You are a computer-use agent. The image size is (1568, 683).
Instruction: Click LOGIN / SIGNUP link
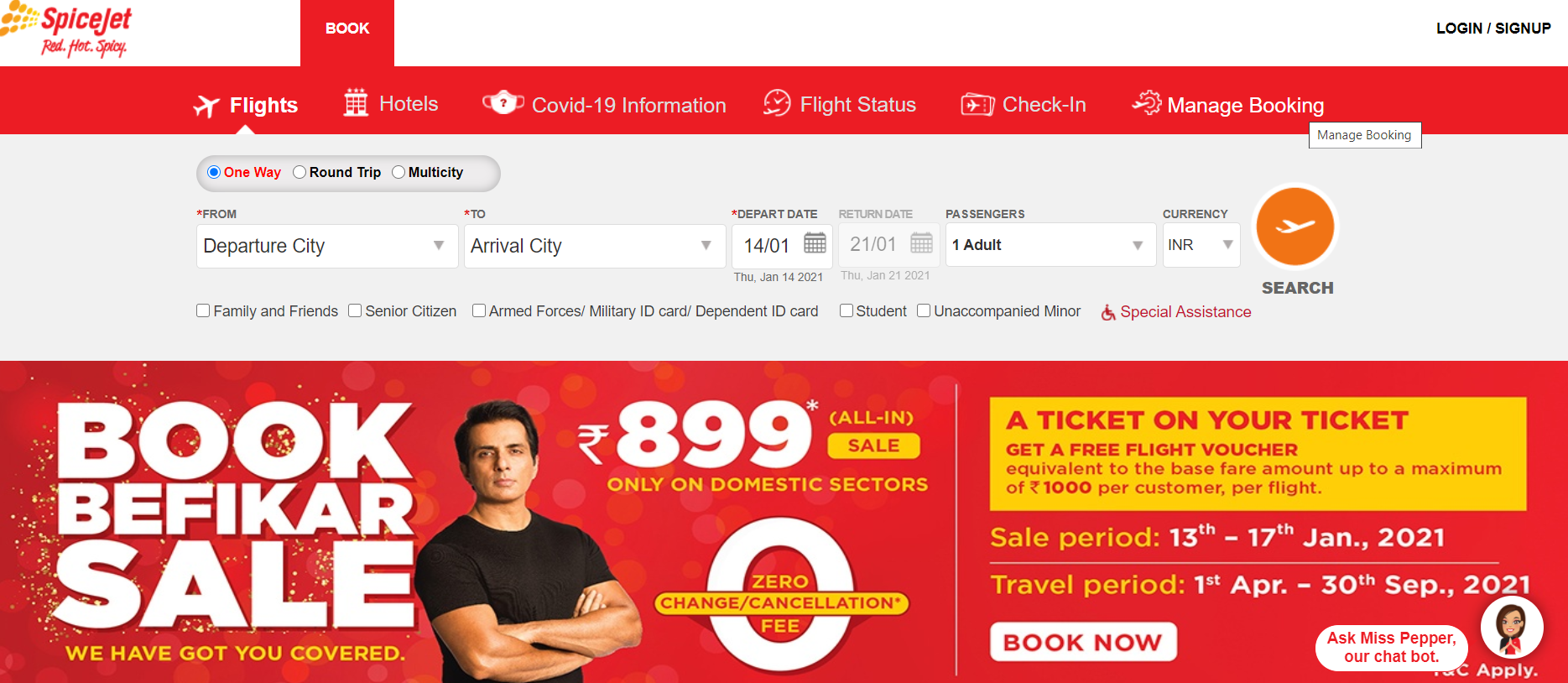click(x=1493, y=29)
